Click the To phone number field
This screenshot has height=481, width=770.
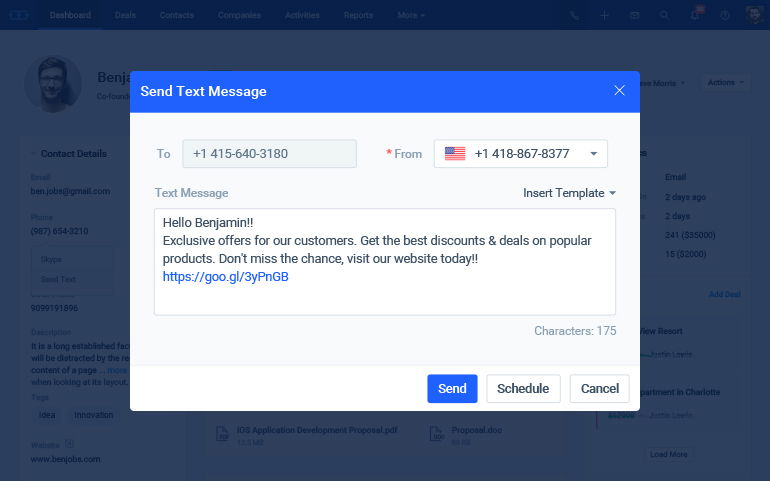(269, 154)
